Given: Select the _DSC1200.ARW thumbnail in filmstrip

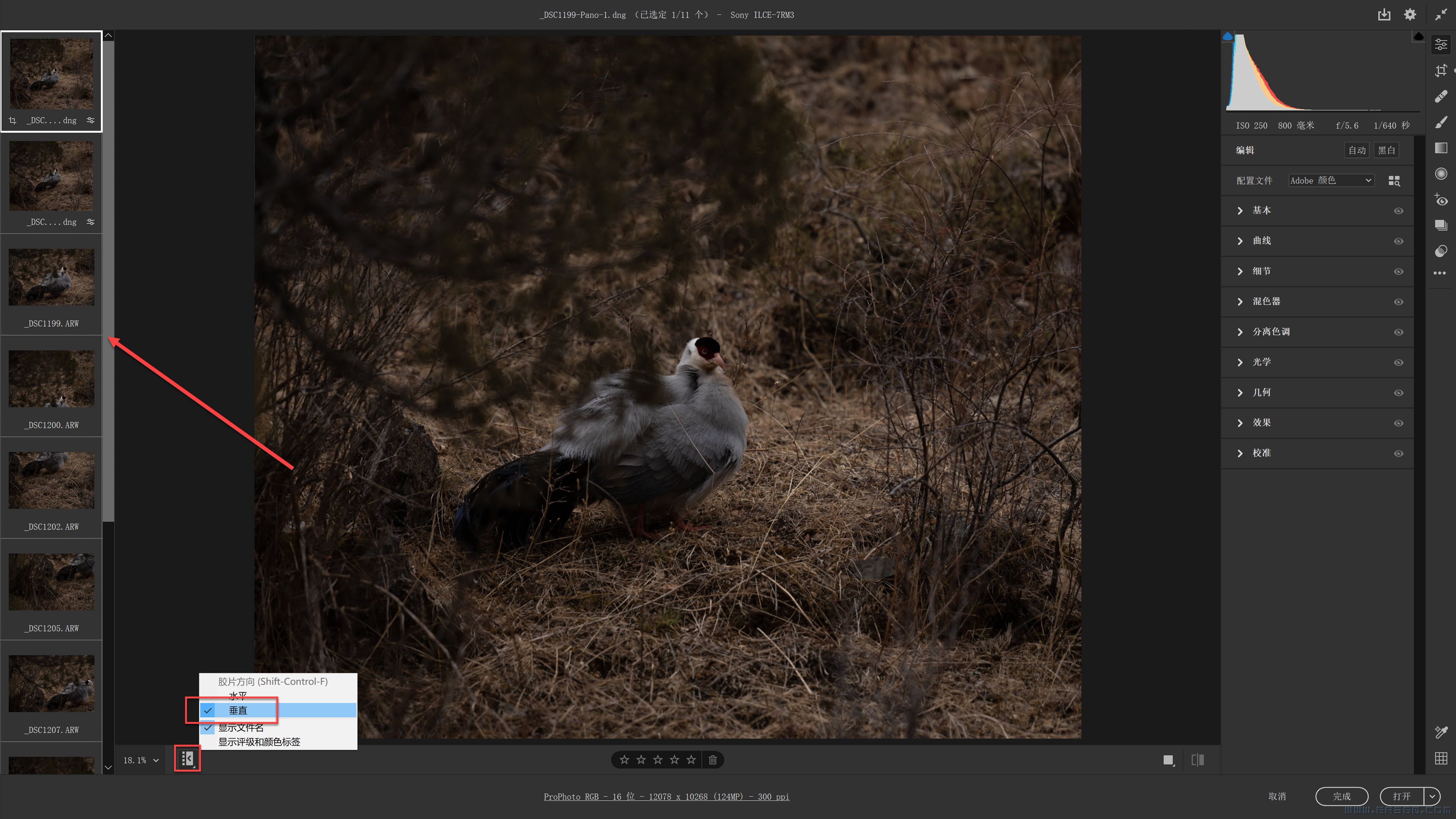Looking at the screenshot, I should tap(52, 379).
